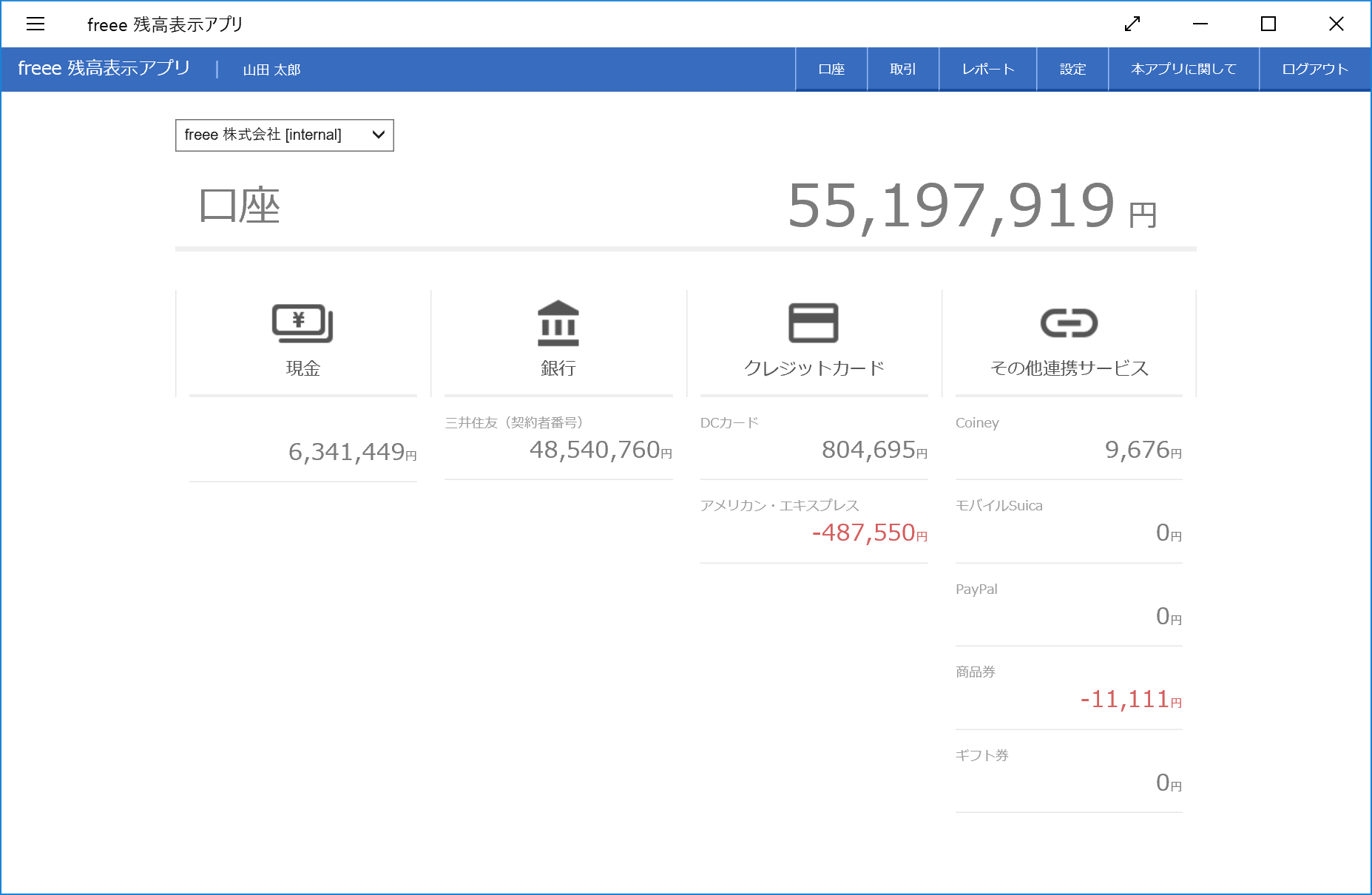Open the 設定 menu tab
This screenshot has height=895, width=1372.
point(1072,70)
